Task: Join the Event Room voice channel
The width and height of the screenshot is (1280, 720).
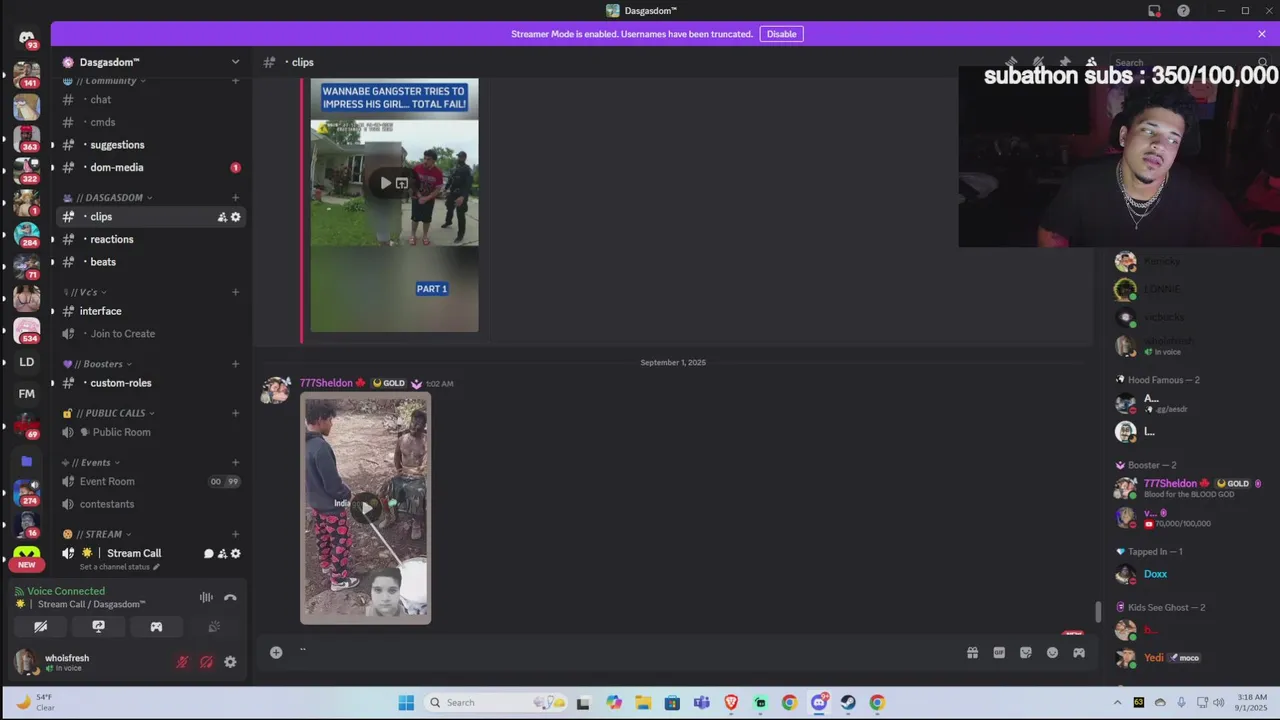Action: point(151,482)
